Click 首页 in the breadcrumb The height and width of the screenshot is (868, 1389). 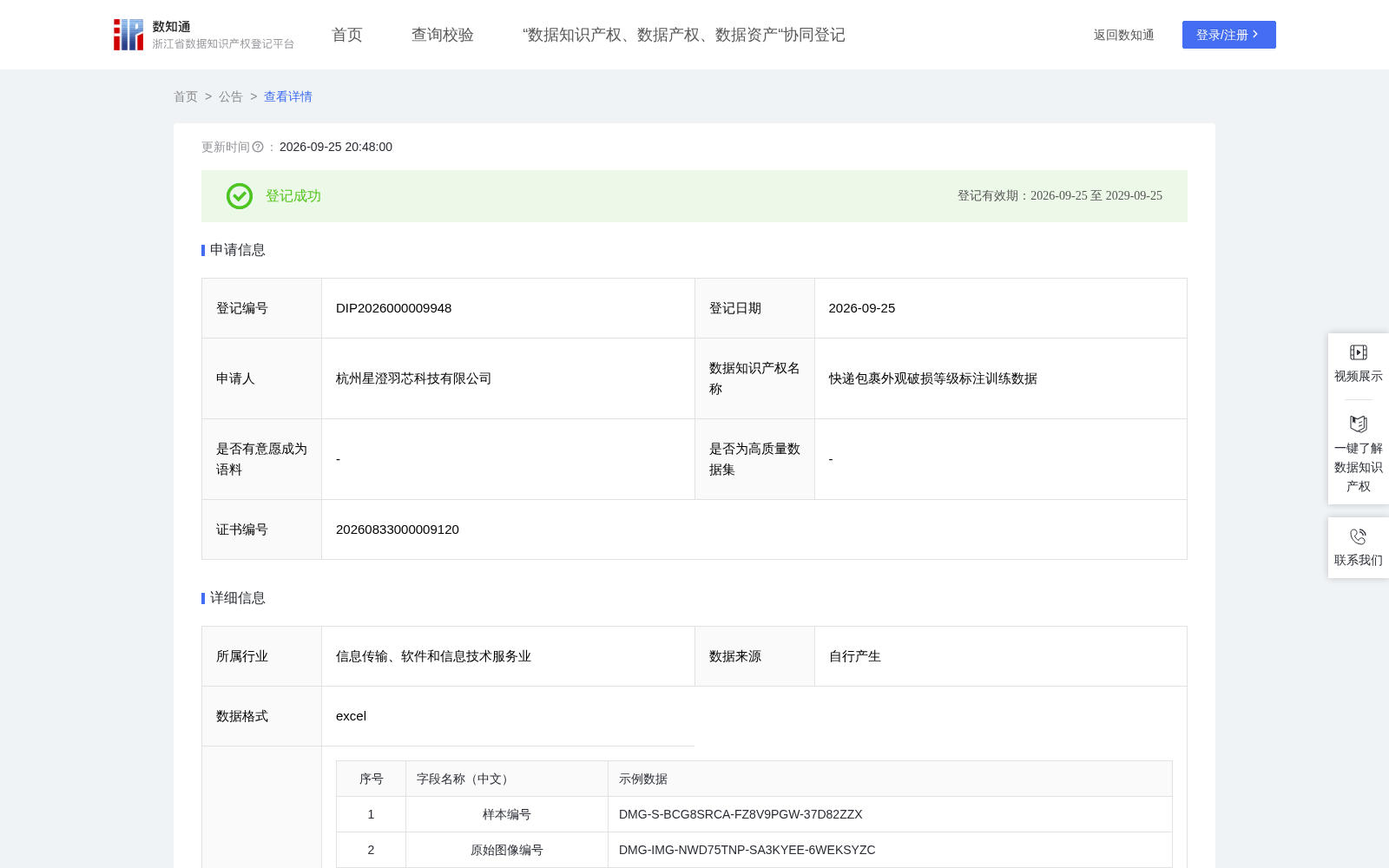click(186, 96)
